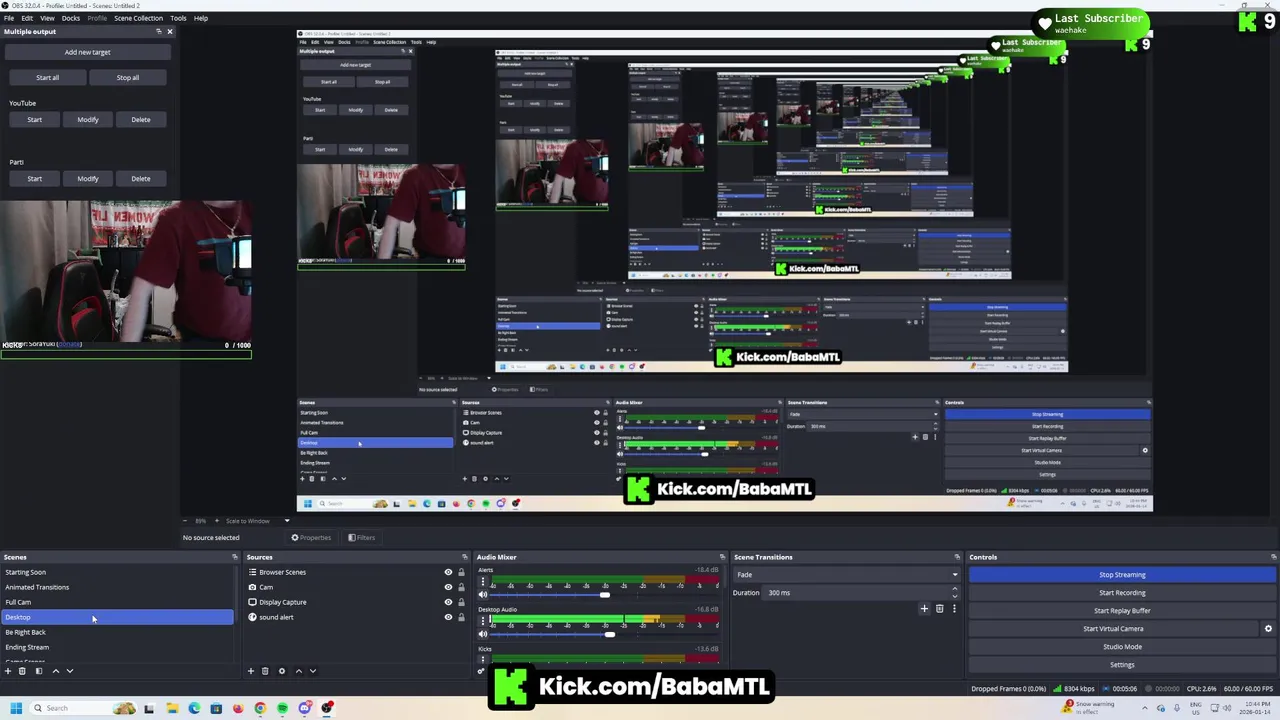Float the Multiple output dock pop-out icon
Screen dimensions: 1280x720
[x=158, y=31]
